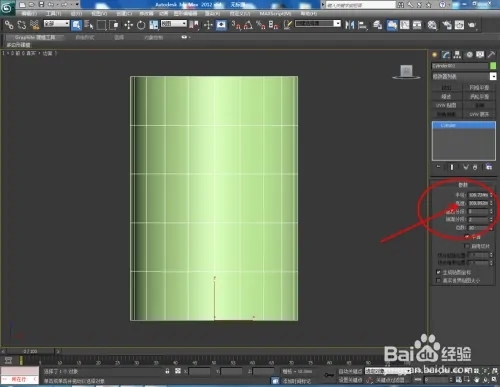
Task: Toggle the Angle Snap icon
Action: pos(248,25)
